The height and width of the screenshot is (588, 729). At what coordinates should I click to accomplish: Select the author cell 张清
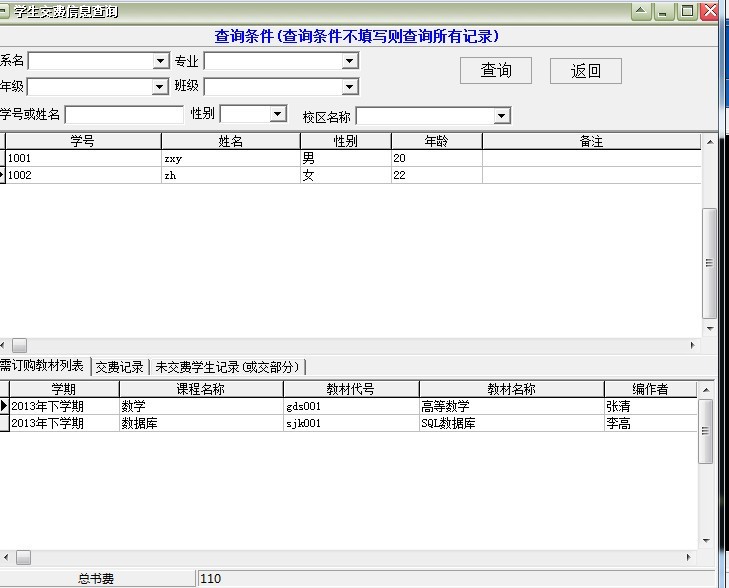tap(650, 406)
